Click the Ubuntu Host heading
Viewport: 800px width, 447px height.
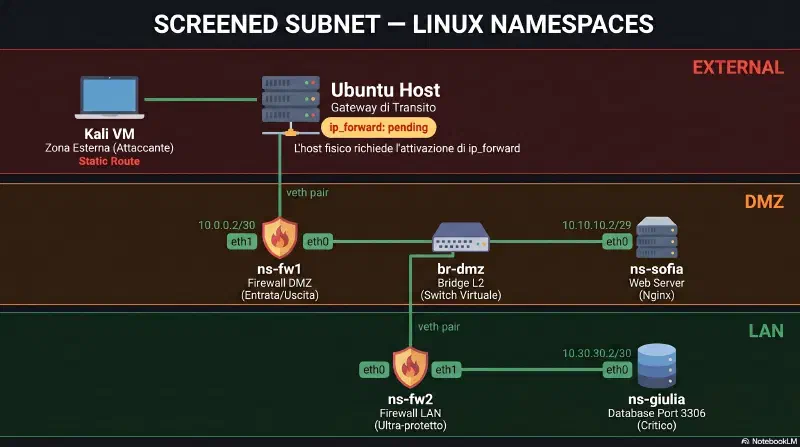pyautogui.click(x=385, y=90)
